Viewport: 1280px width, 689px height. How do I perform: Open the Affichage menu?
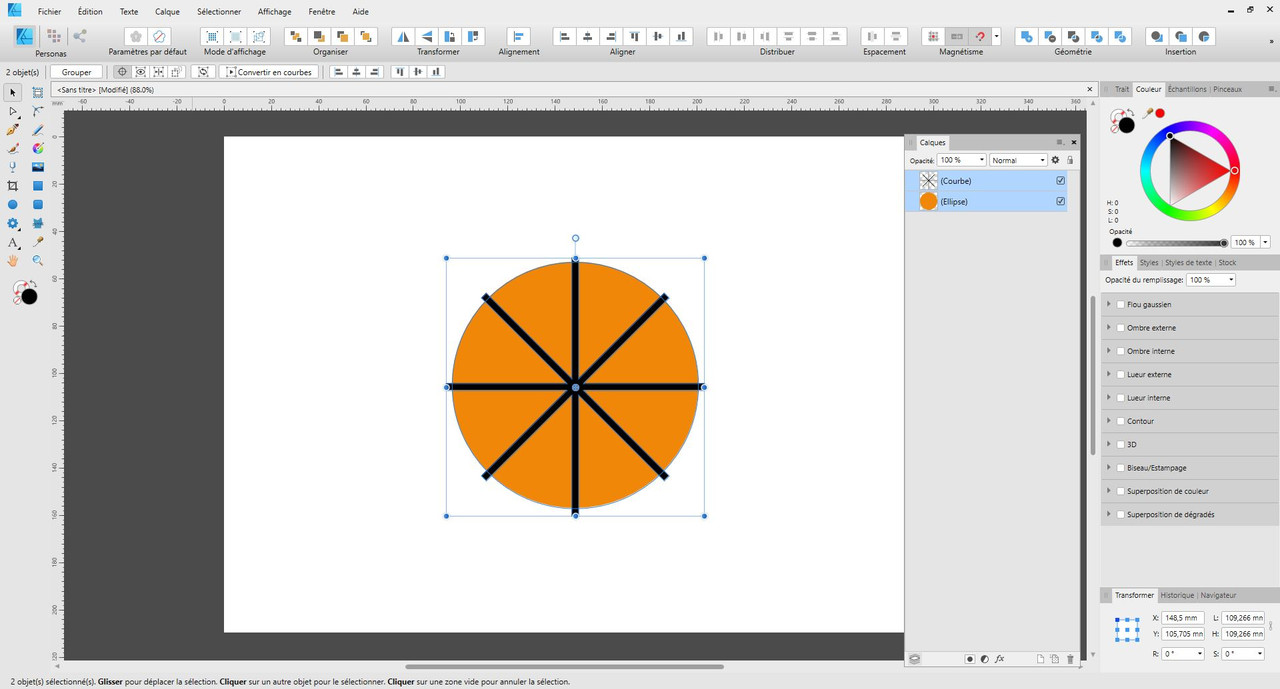tap(275, 11)
